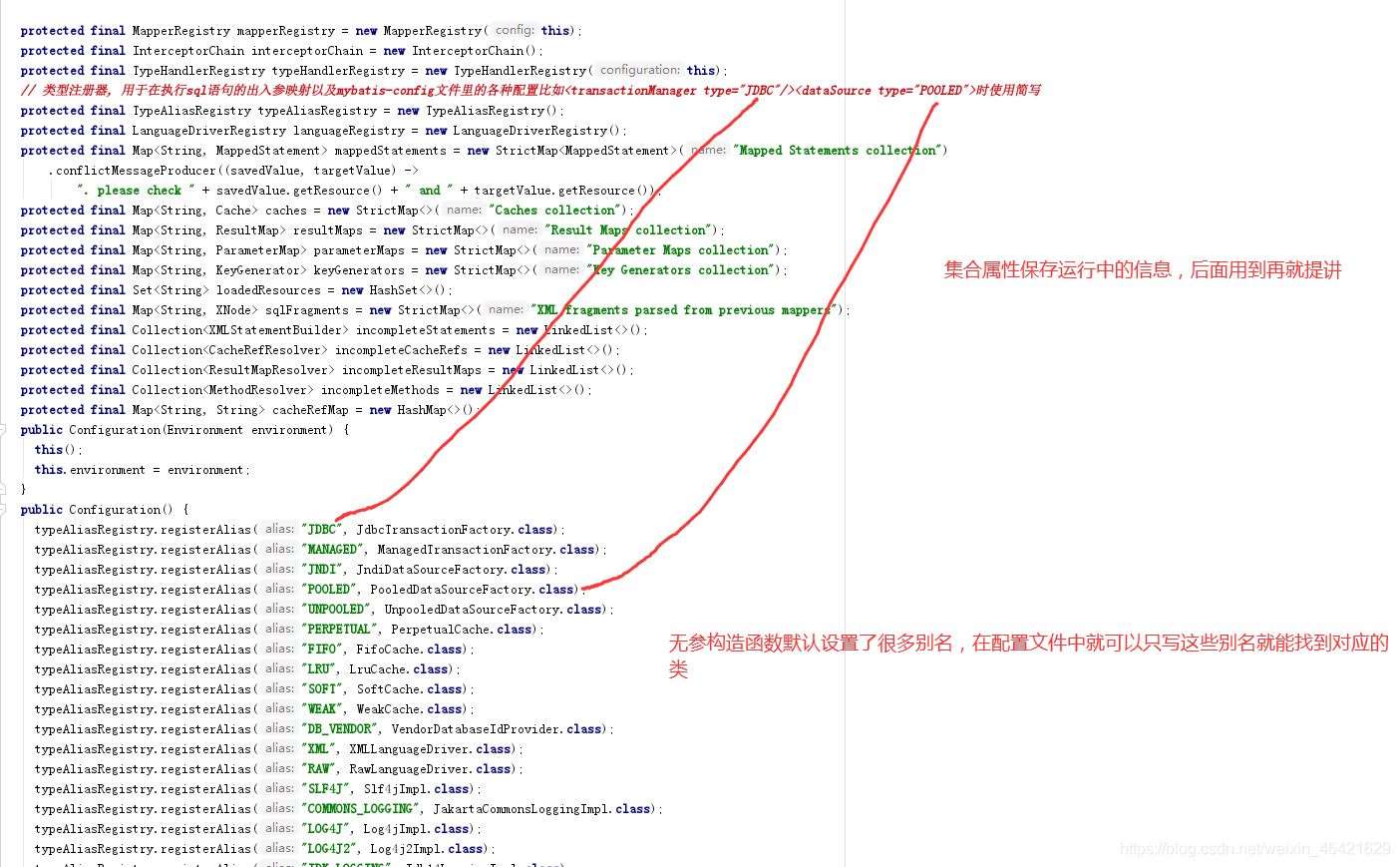Click the typeHandlerRegistry declaration line

pos(249,70)
